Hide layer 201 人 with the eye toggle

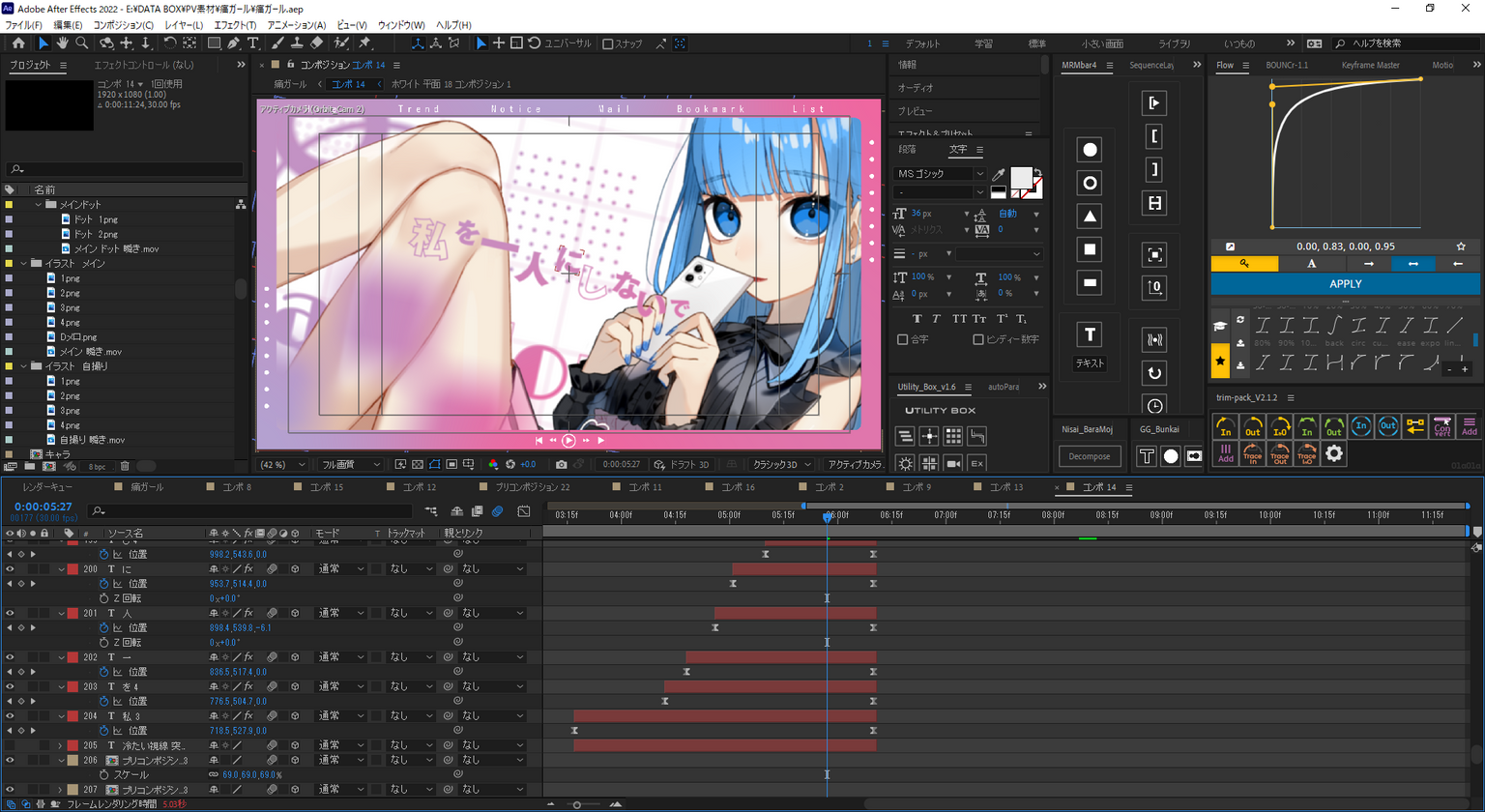(x=10, y=613)
